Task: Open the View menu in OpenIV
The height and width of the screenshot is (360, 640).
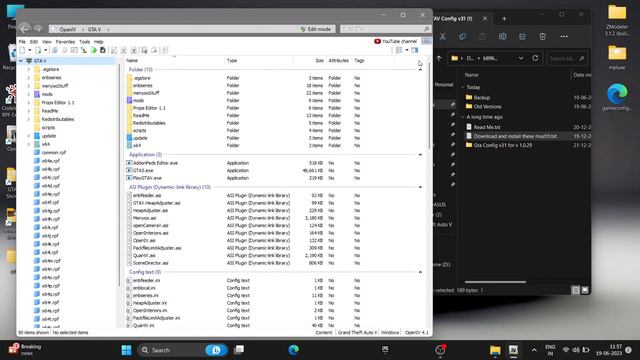Action: [x=47, y=42]
